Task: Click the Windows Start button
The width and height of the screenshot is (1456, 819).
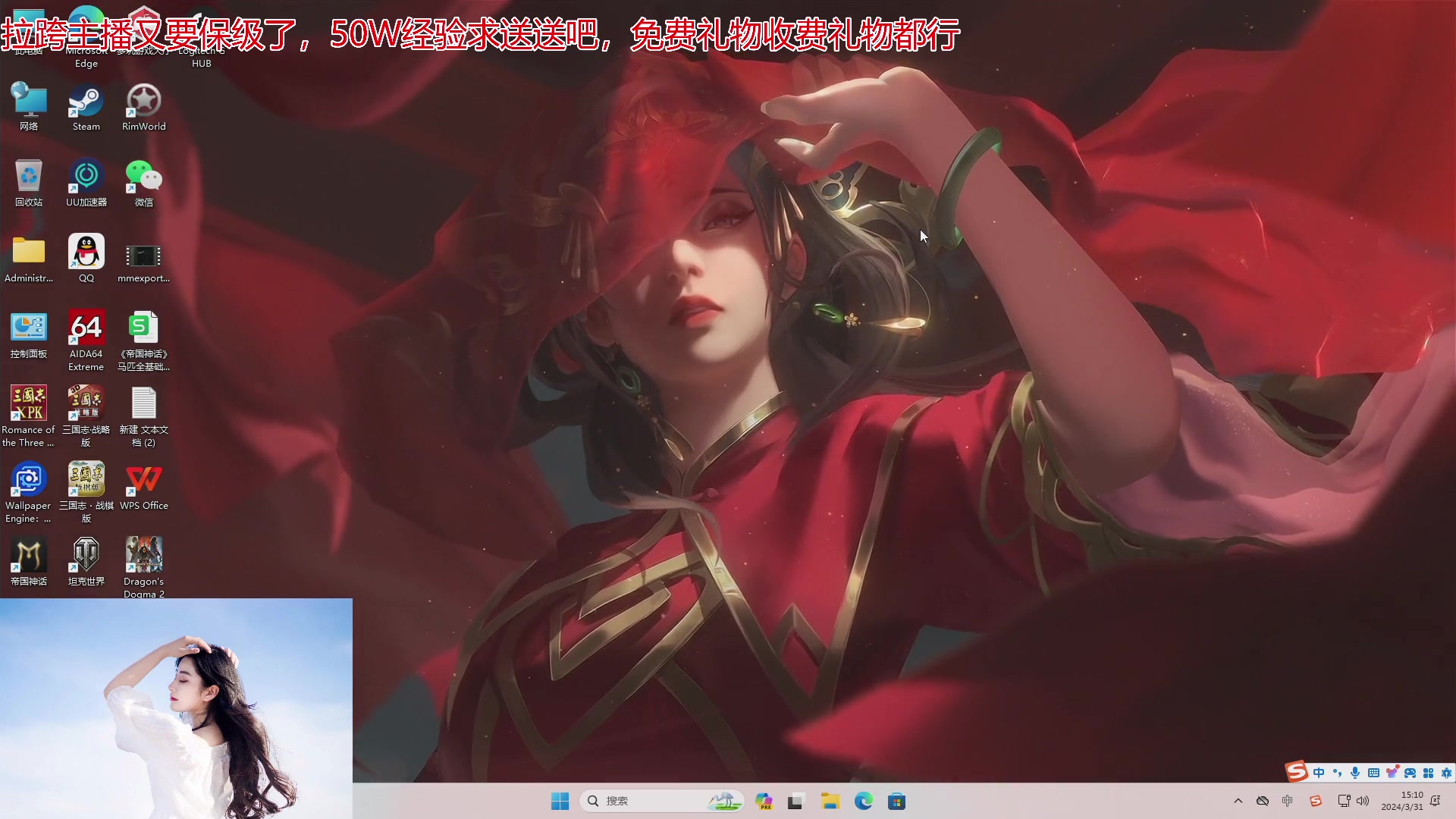Action: coord(560,801)
